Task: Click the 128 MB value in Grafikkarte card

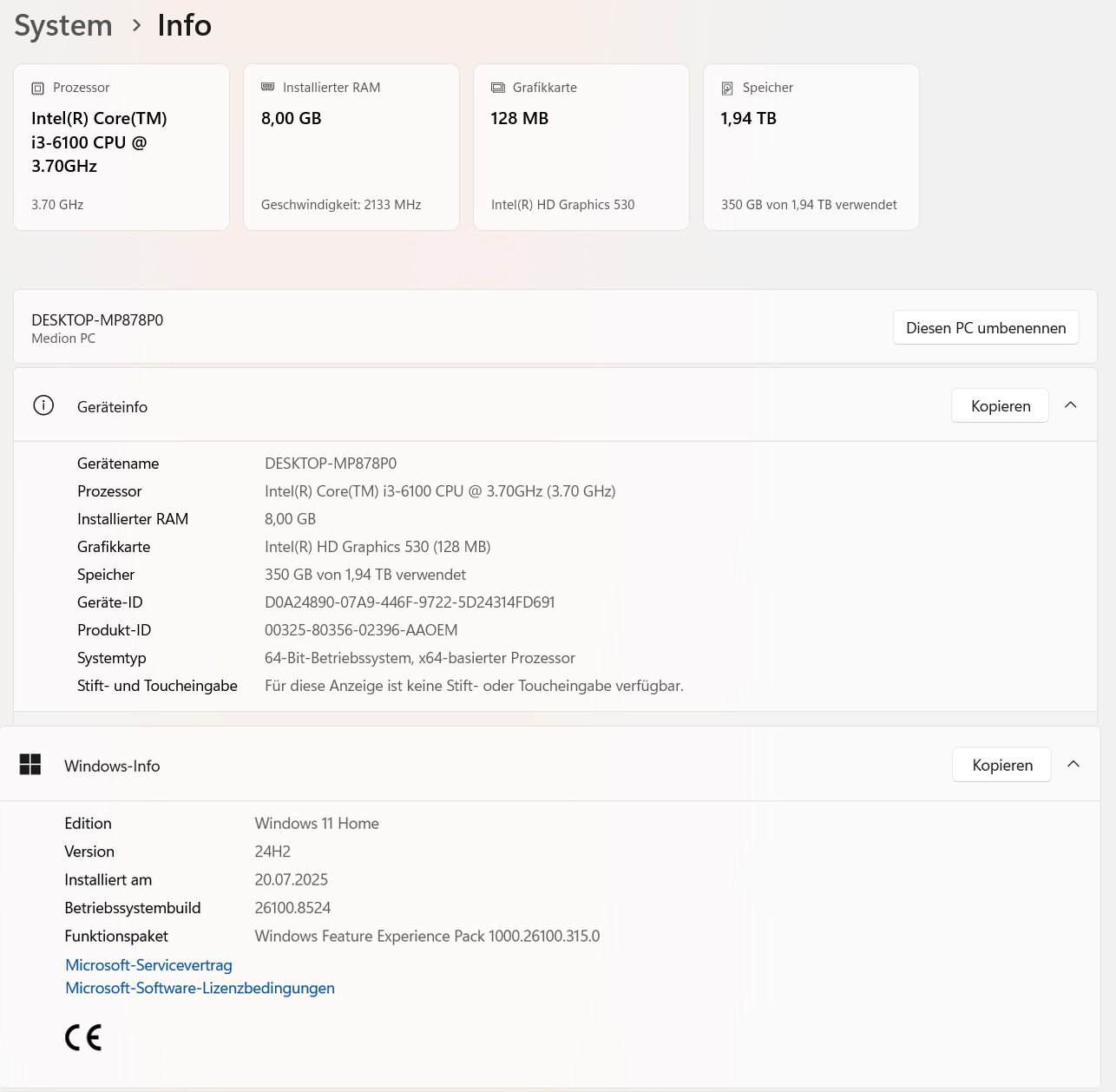Action: click(x=520, y=118)
